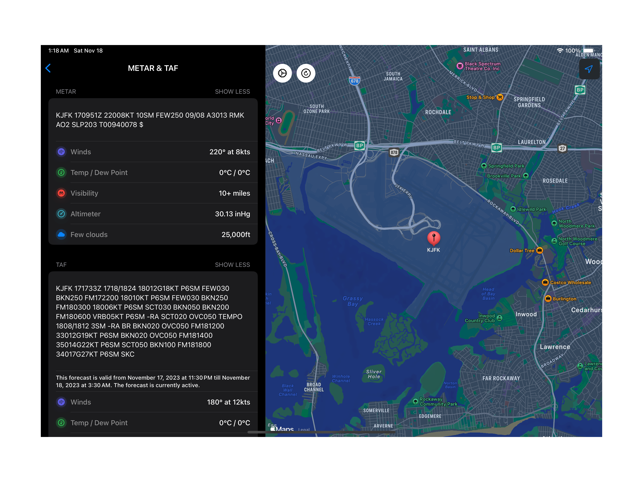Tap the Wi-Fi status icon

560,50
